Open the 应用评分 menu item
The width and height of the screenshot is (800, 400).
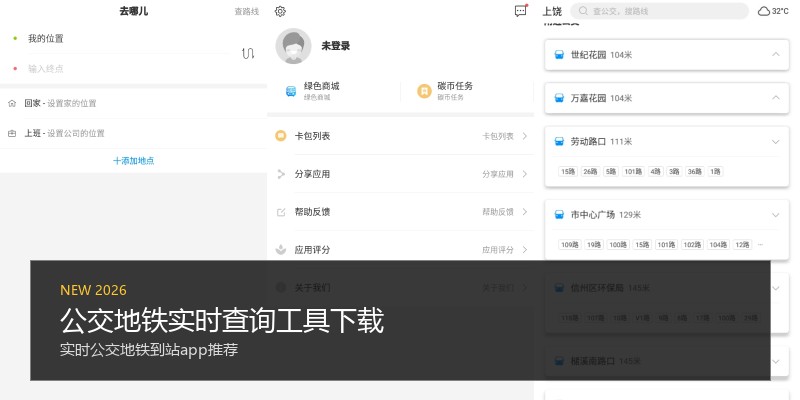click(401, 249)
